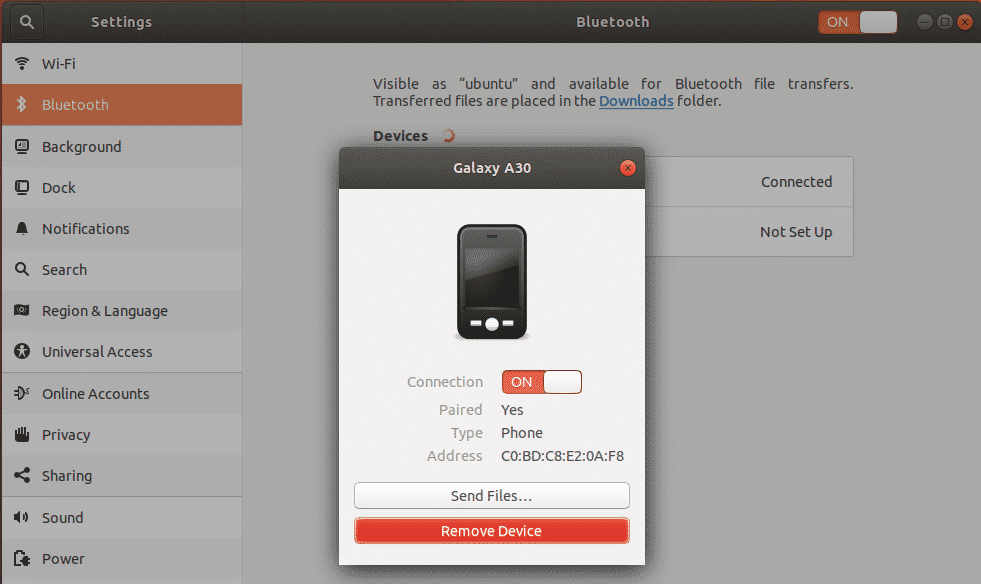Click the Background monitor icon
Viewport: 981px width, 584px height.
(x=22, y=146)
